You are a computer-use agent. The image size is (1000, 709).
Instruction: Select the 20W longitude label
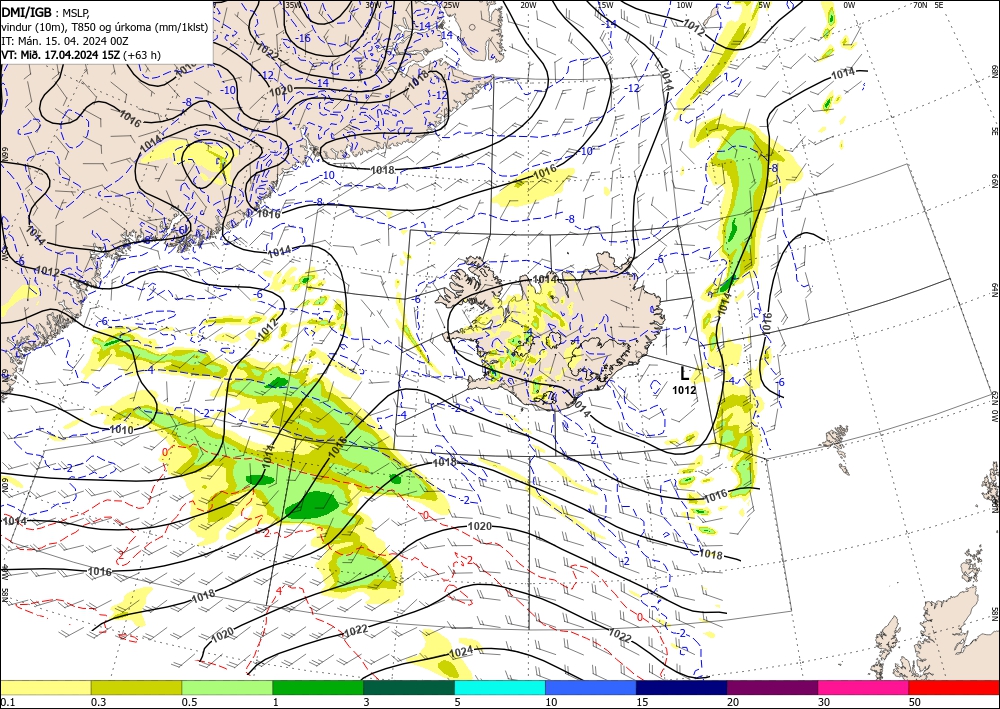pyautogui.click(x=528, y=5)
